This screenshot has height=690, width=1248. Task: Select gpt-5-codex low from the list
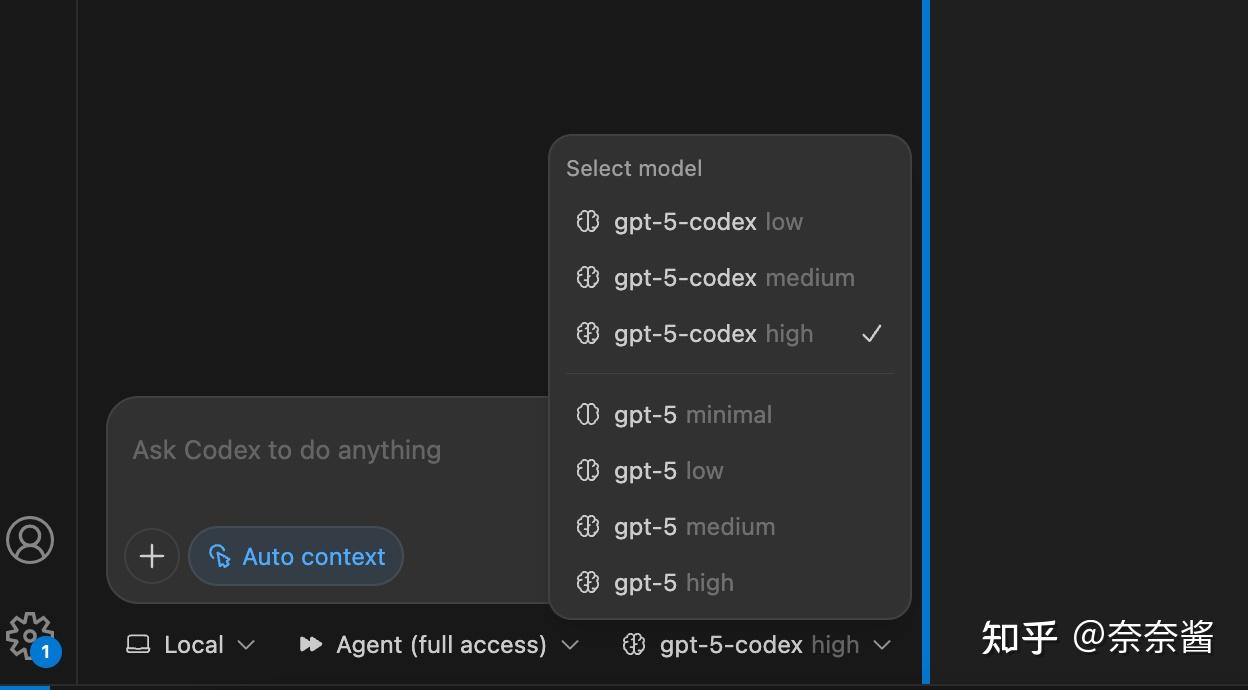(708, 222)
